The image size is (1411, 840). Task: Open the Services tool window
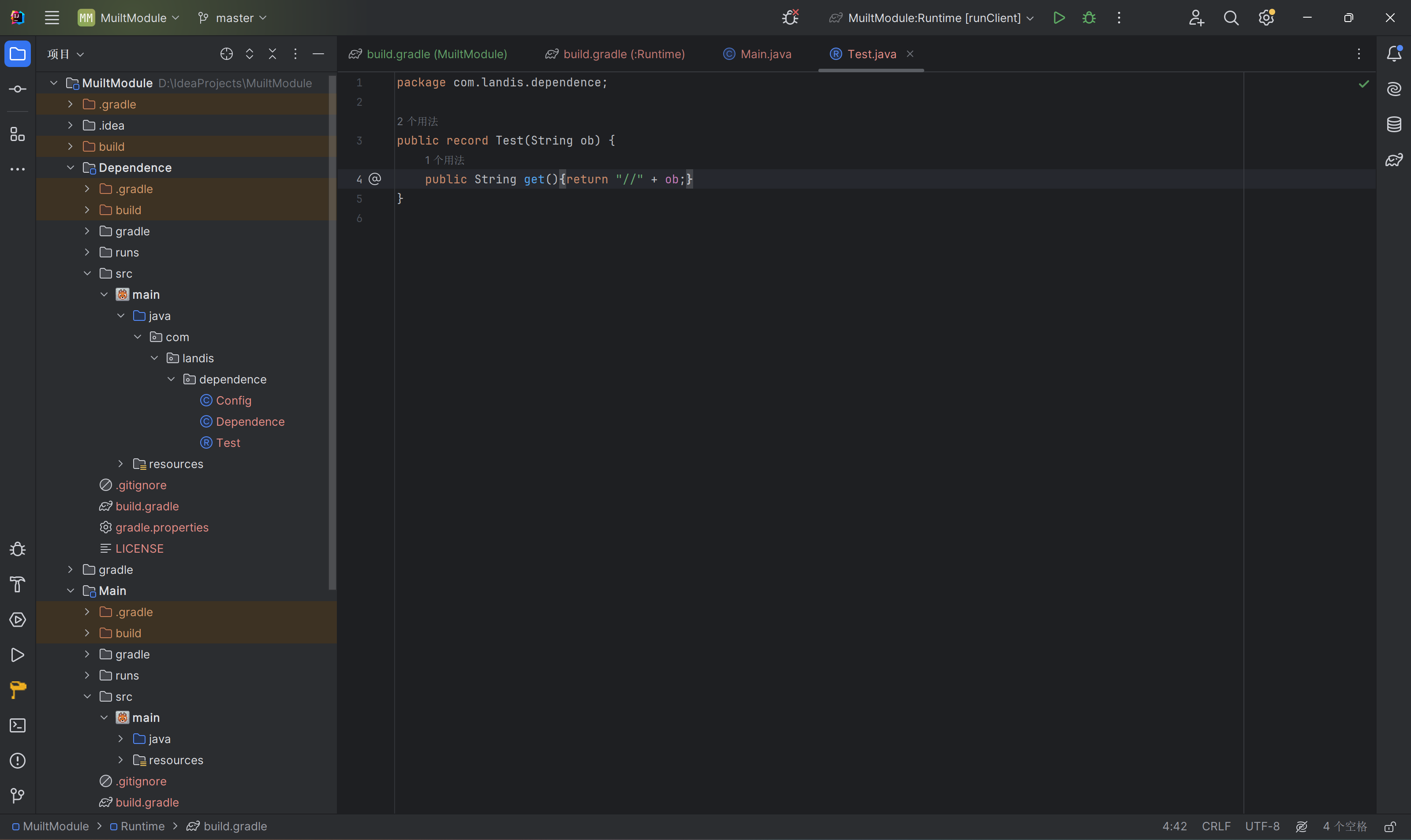18,620
